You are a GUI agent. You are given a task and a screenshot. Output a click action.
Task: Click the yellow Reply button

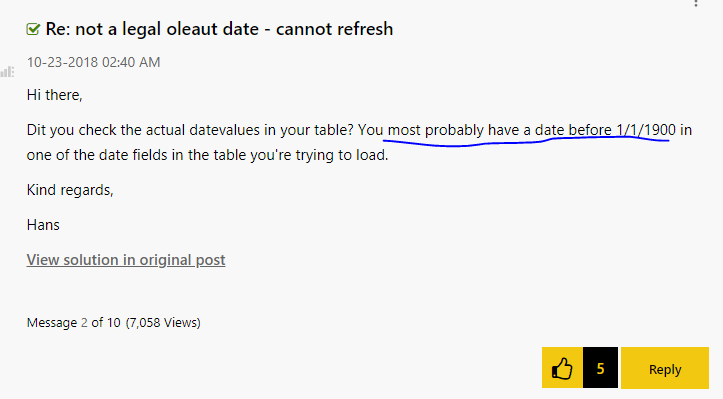(664, 368)
